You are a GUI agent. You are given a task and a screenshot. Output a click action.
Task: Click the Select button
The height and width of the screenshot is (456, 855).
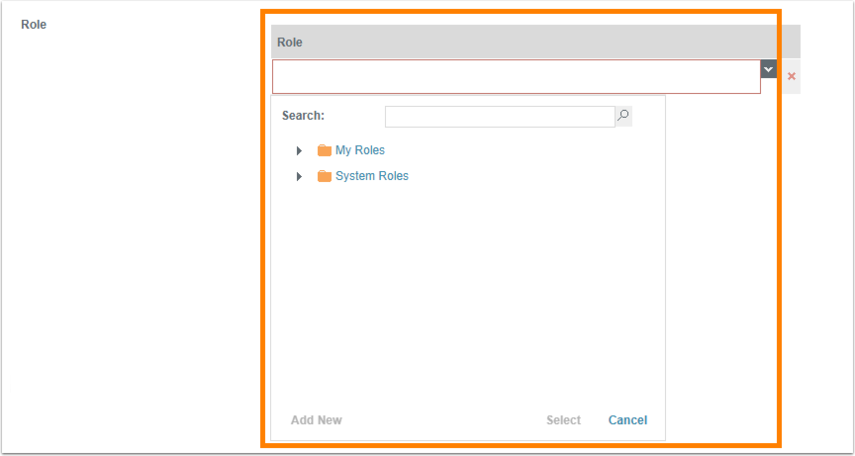[563, 420]
